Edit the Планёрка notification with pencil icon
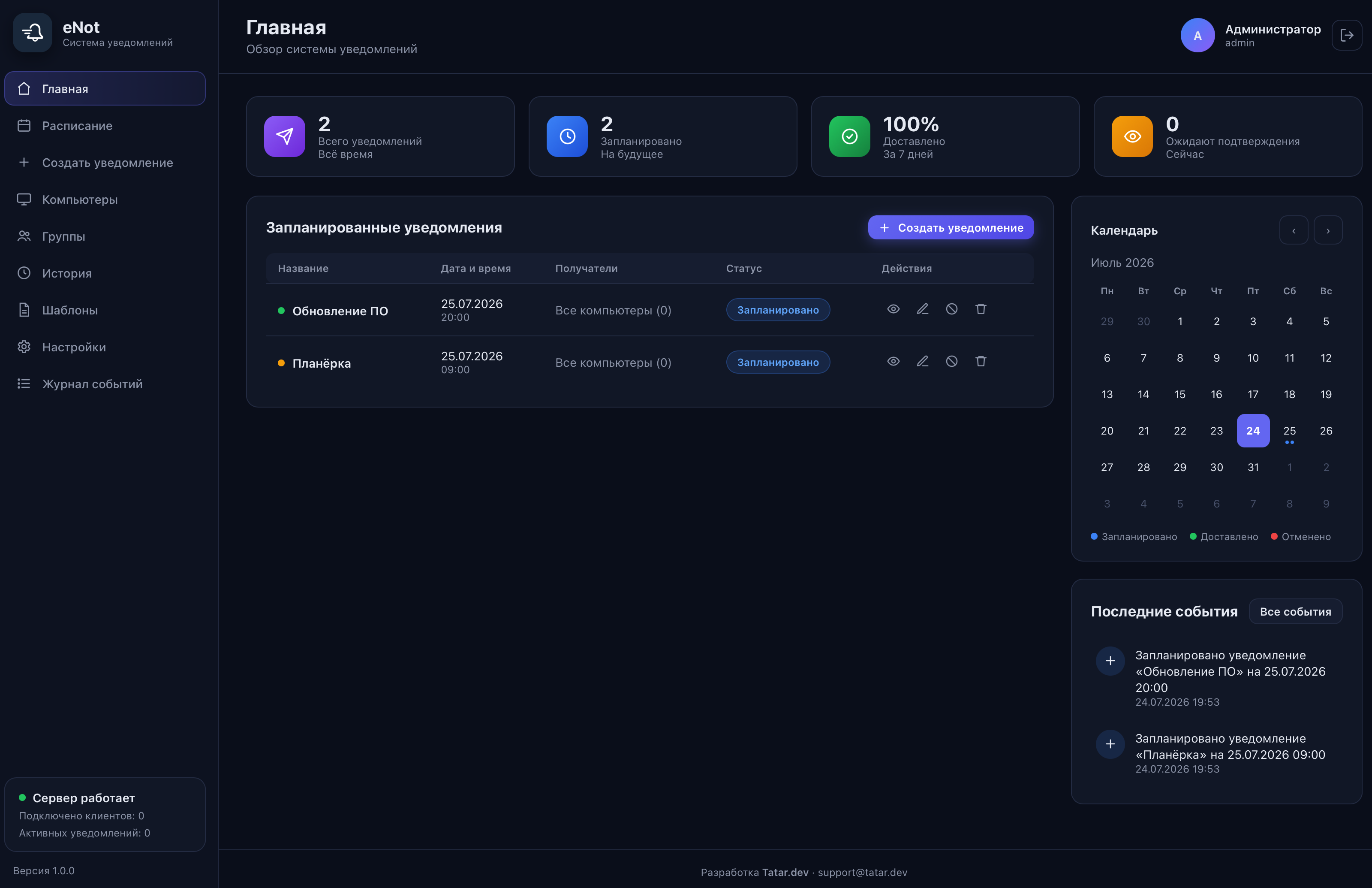 923,362
